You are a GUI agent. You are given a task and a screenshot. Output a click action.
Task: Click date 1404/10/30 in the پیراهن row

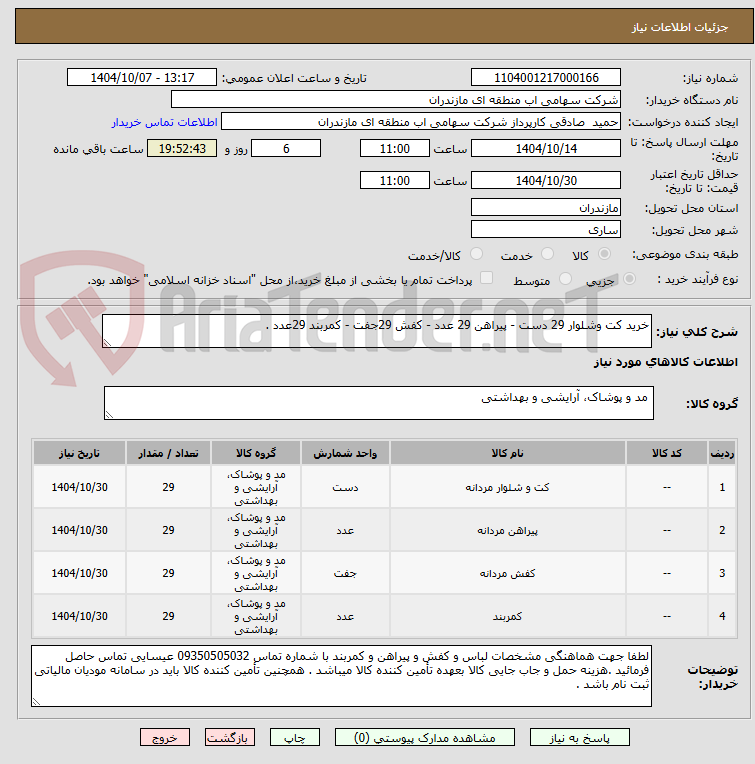tap(79, 530)
